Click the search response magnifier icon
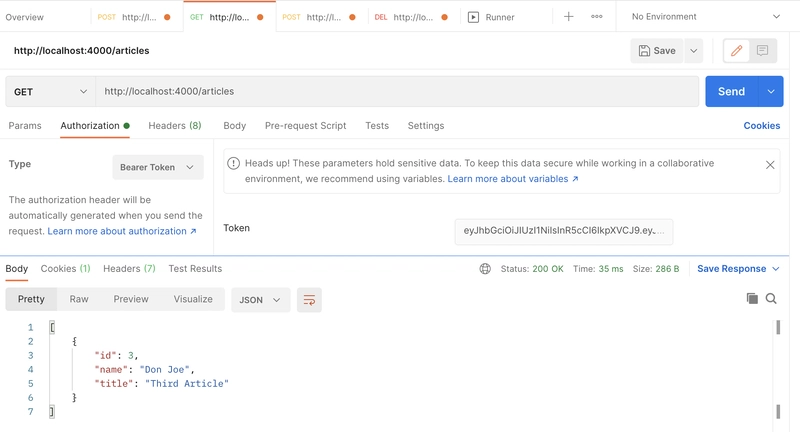Viewport: 800px width, 432px height. [x=771, y=299]
